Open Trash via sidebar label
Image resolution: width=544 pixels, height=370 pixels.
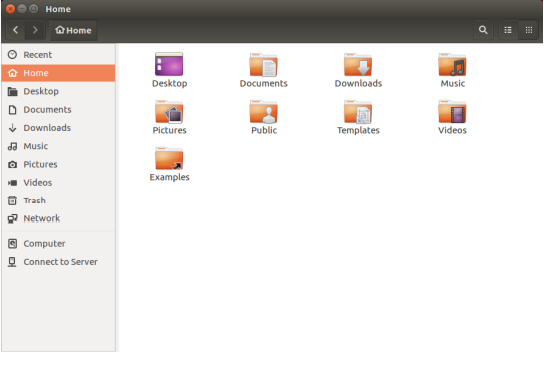(x=34, y=200)
